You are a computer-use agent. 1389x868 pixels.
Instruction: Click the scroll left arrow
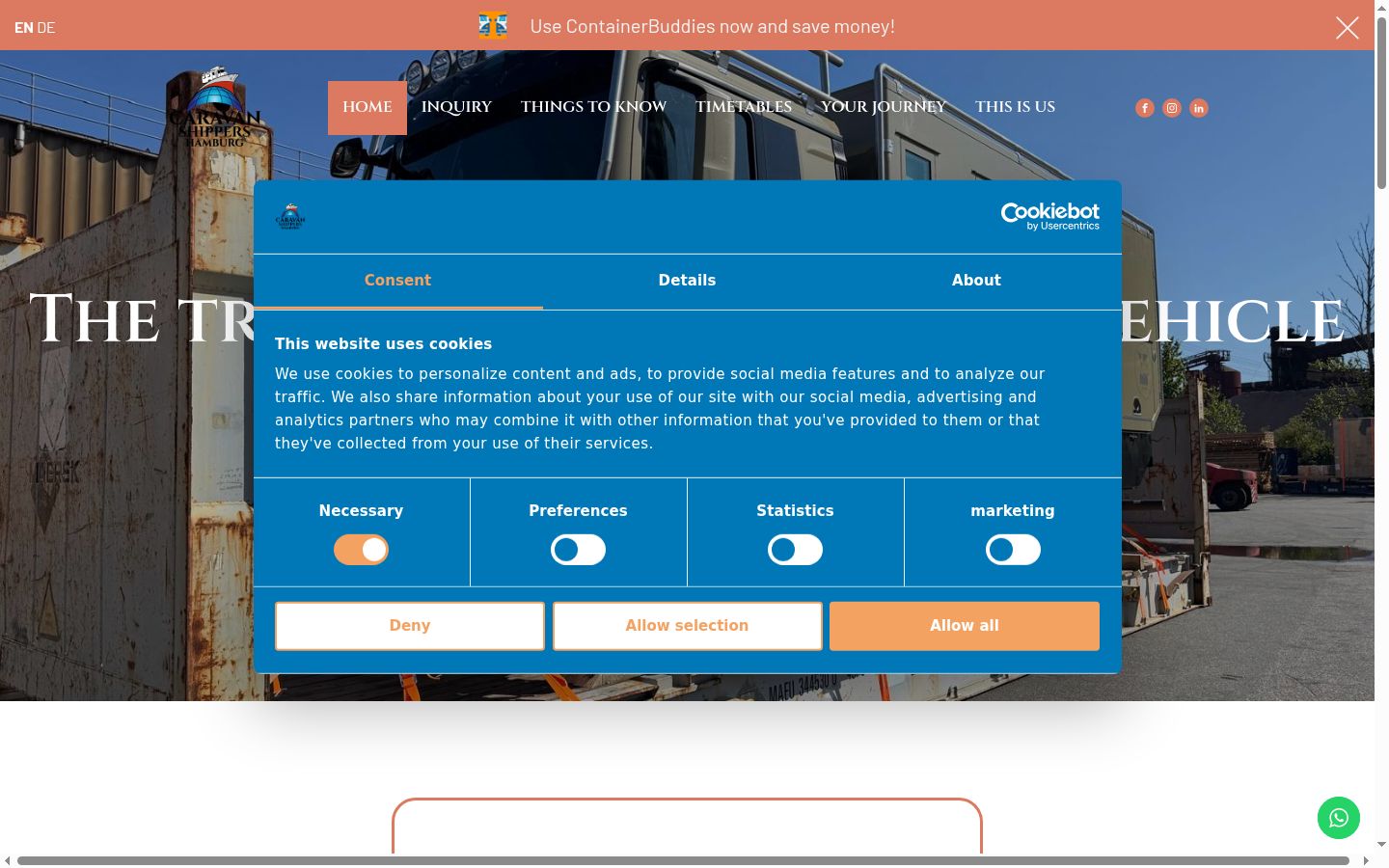point(8,860)
